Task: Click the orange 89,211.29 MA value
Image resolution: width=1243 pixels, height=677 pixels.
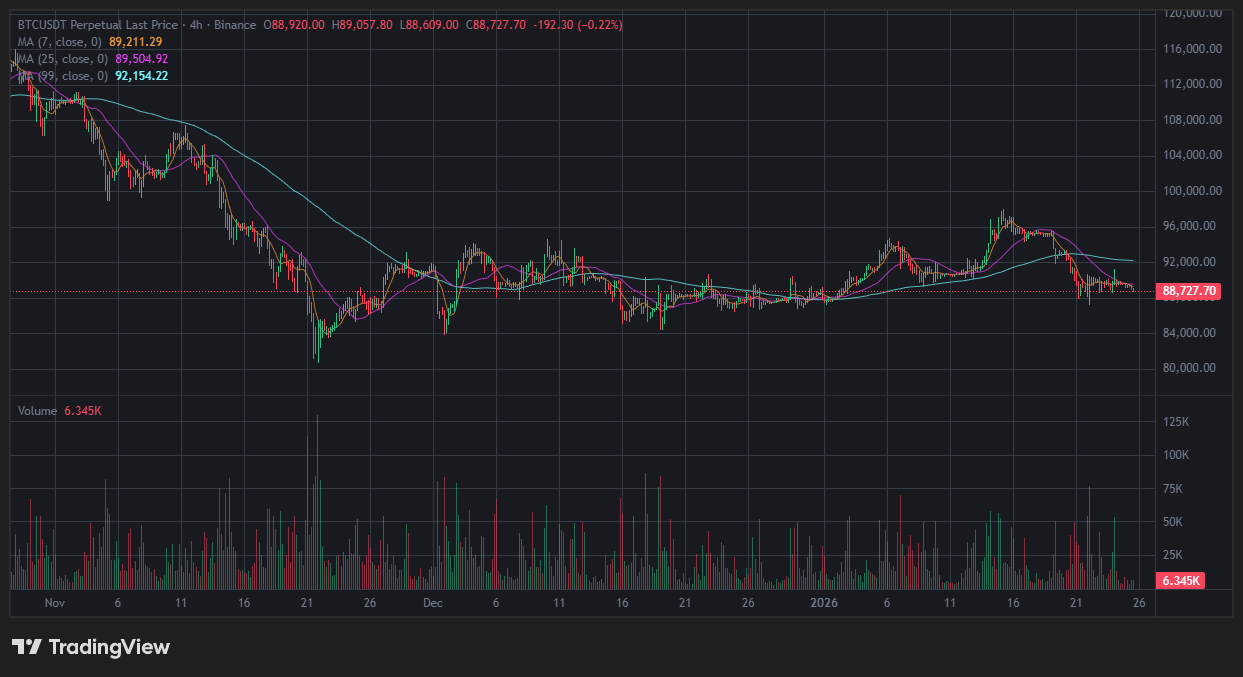Action: point(135,42)
